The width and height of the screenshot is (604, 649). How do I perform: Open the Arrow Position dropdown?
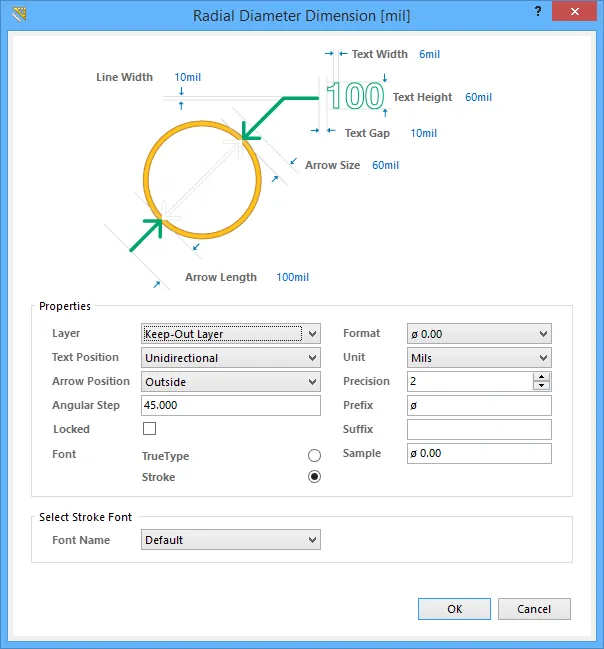[x=231, y=382]
